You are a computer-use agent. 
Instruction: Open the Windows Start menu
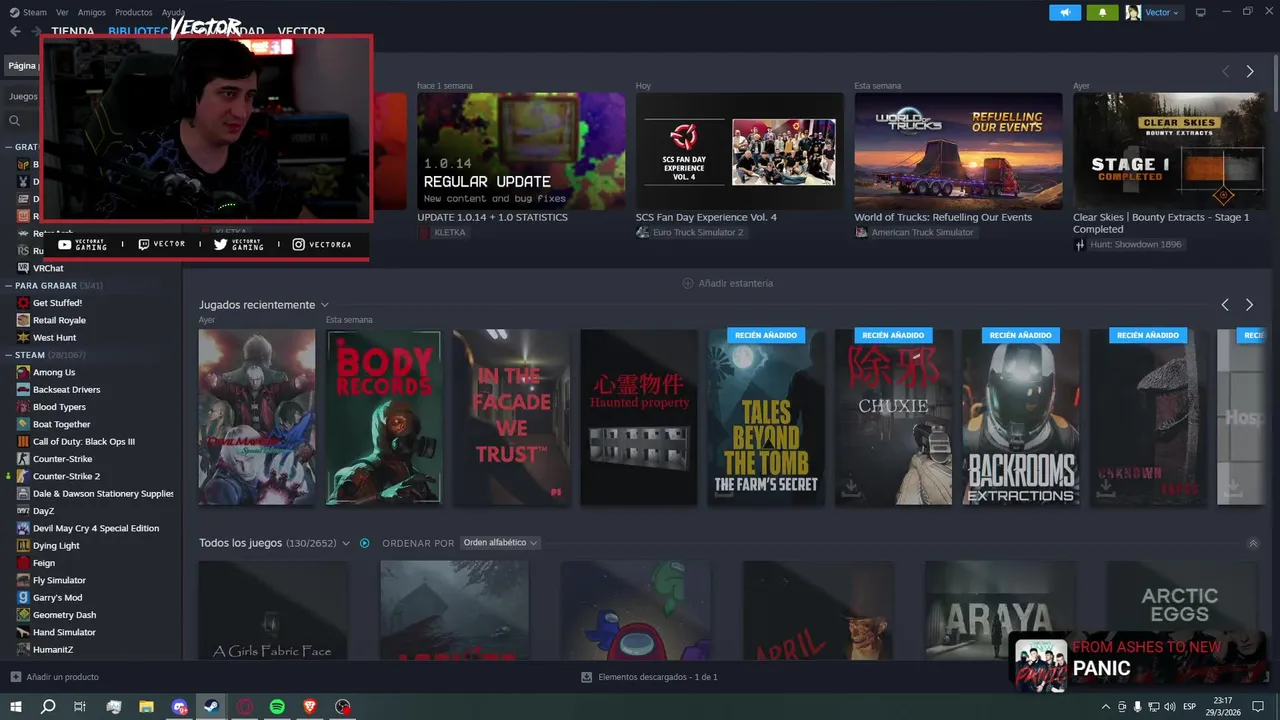pyautogui.click(x=16, y=707)
